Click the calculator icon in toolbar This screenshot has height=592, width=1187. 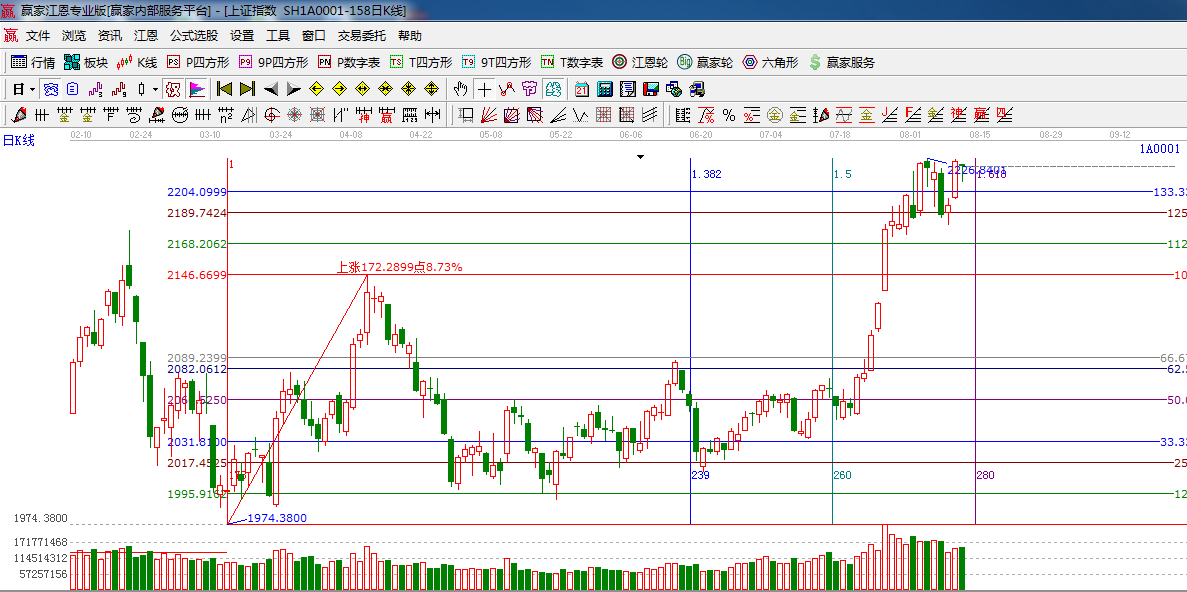604,89
